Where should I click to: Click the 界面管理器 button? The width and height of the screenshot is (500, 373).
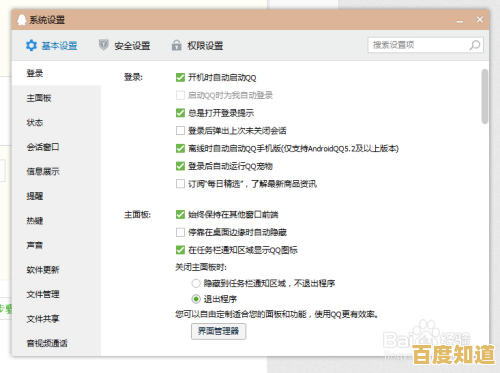(218, 331)
